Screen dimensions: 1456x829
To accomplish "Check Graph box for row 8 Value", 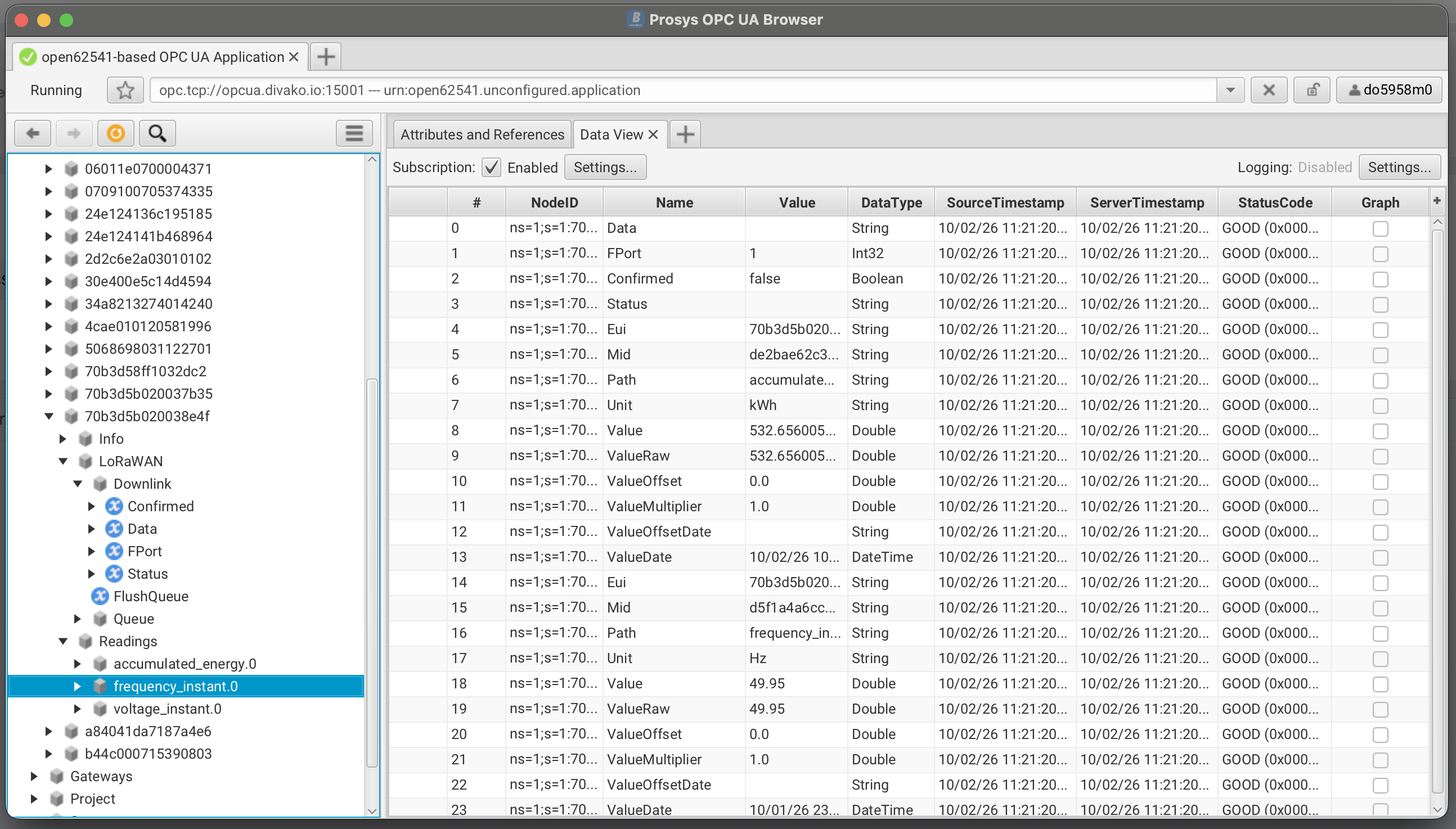I will click(x=1380, y=431).
